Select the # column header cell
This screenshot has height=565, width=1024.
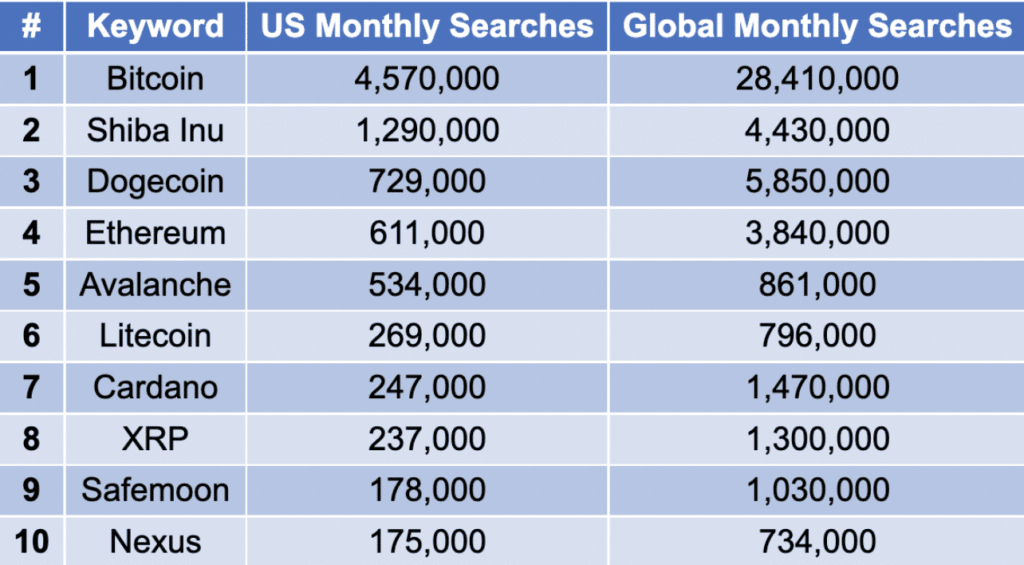click(x=31, y=26)
